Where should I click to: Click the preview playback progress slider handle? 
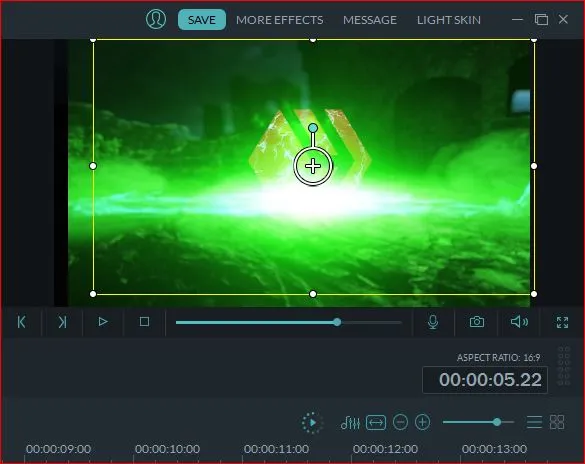point(337,322)
